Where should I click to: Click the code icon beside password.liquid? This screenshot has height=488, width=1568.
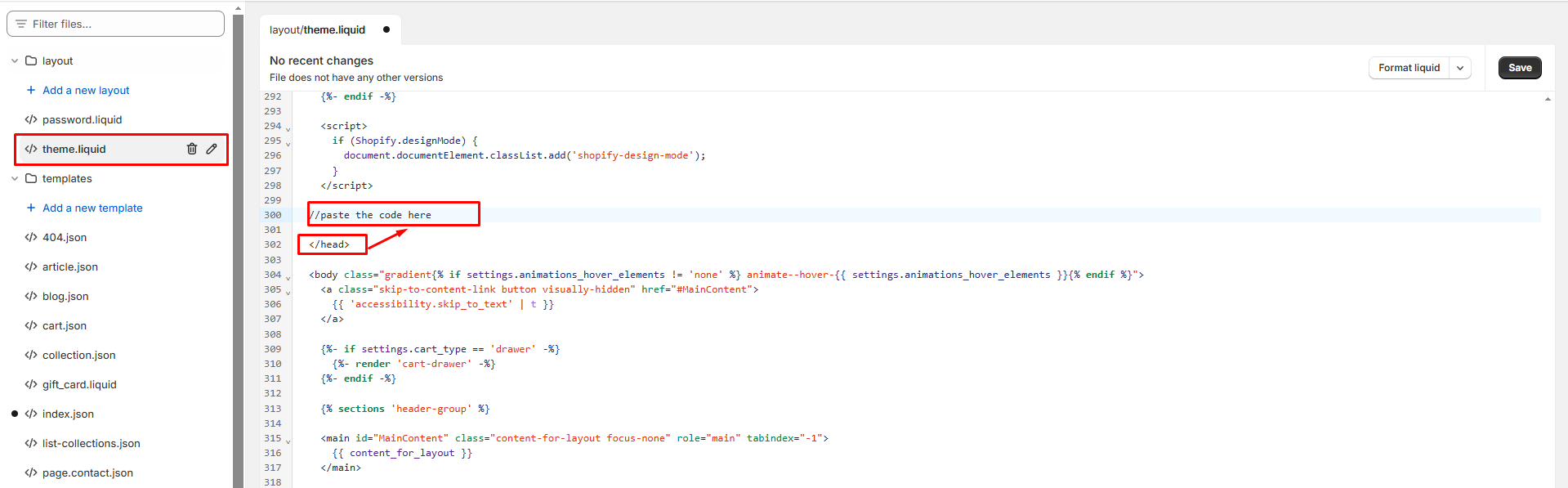[31, 119]
